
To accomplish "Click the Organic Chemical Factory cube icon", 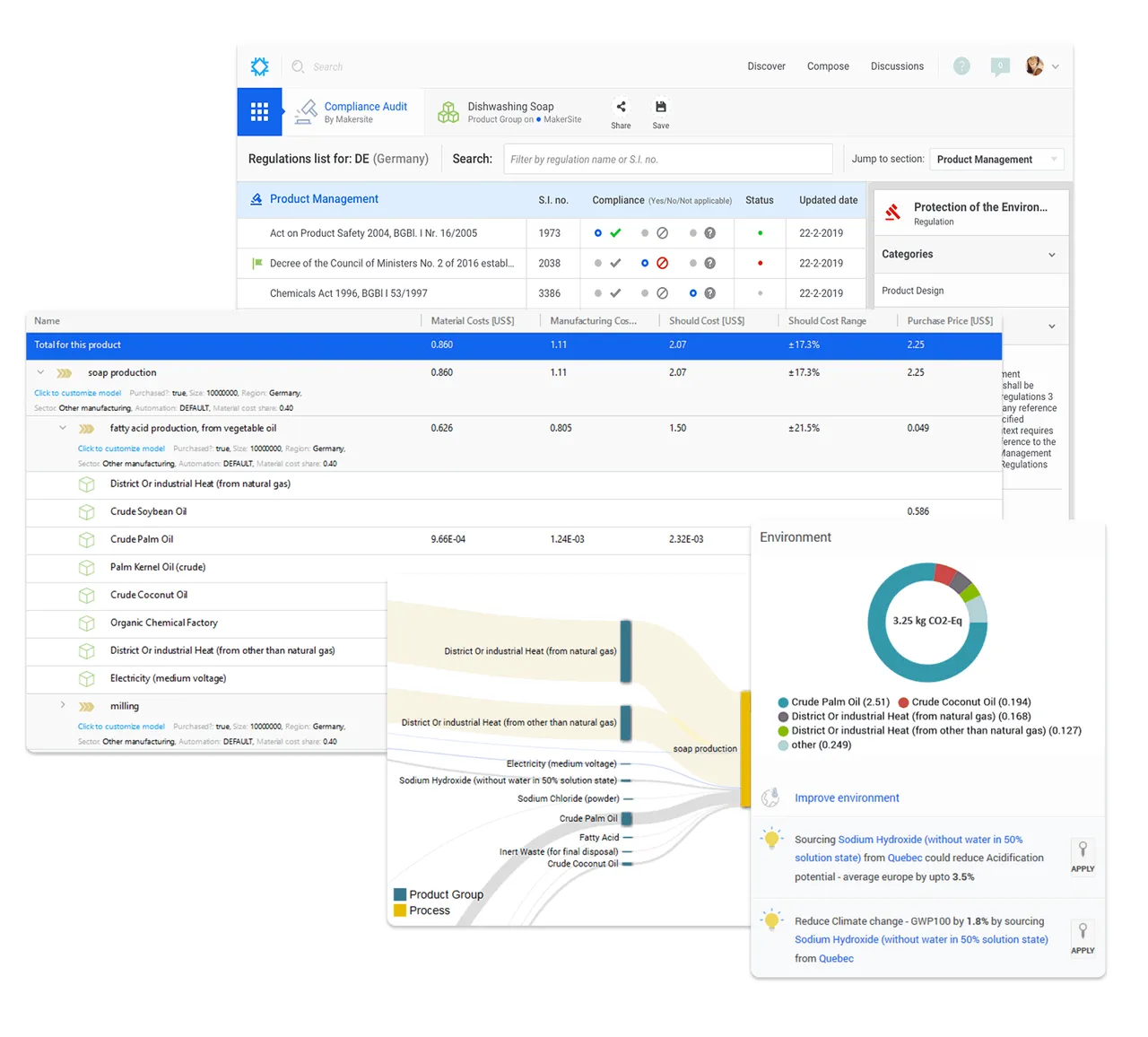I will coord(87,623).
